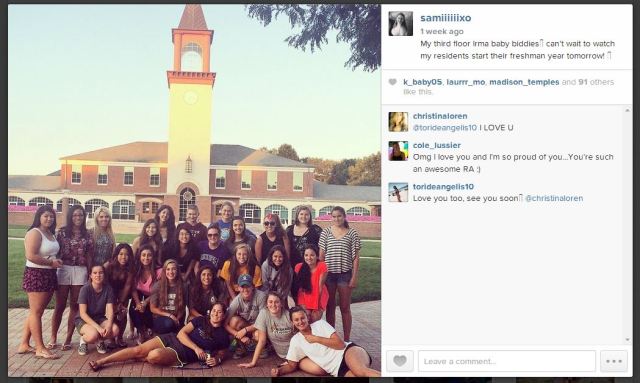Open samiiiiiixo's profile picture

point(400,24)
